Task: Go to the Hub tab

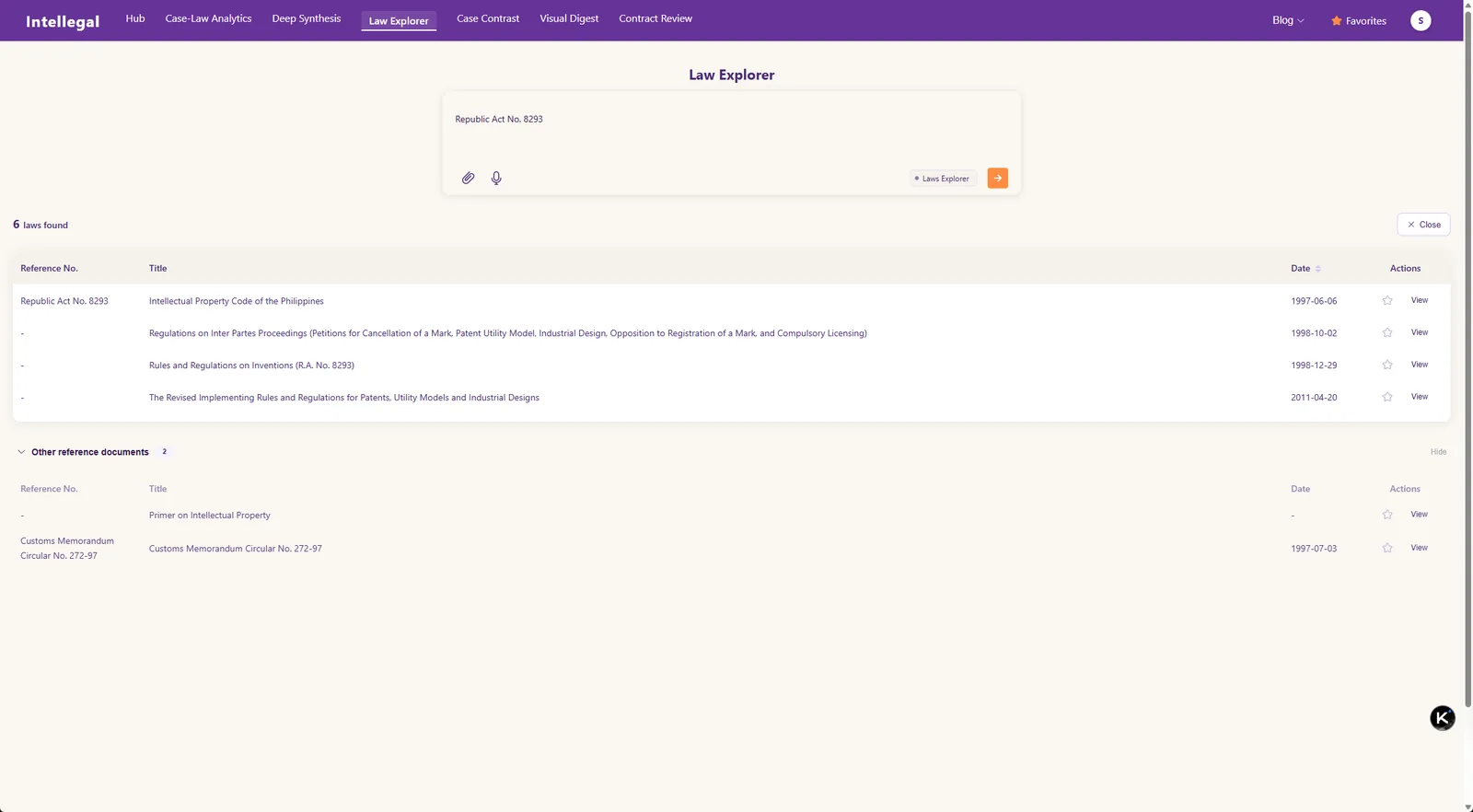Action: point(135,18)
